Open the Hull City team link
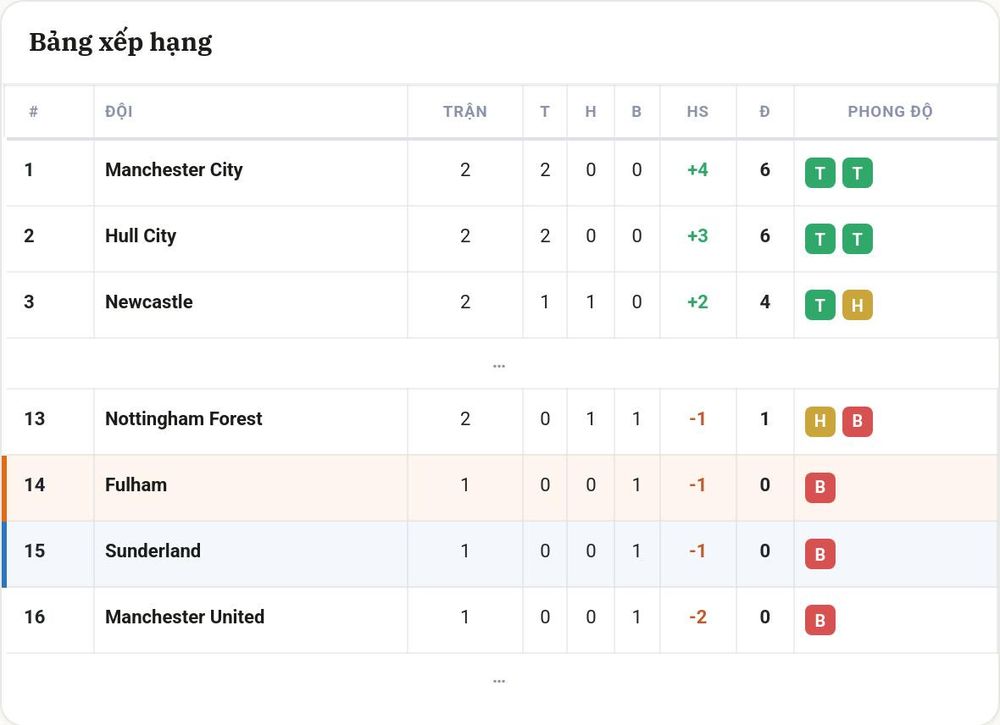1000x725 pixels. 140,236
